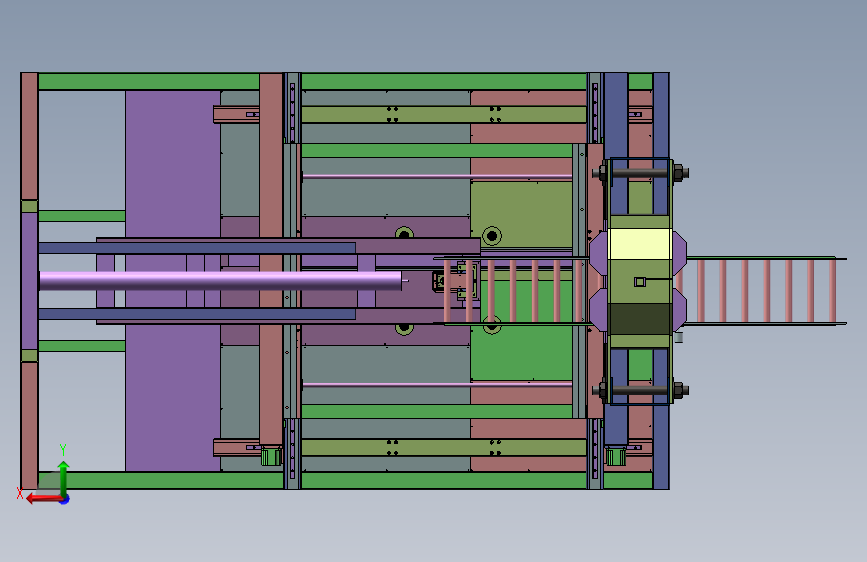The width and height of the screenshot is (867, 562).
Task: Select the large pink cylinder rod
Action: tap(221, 280)
